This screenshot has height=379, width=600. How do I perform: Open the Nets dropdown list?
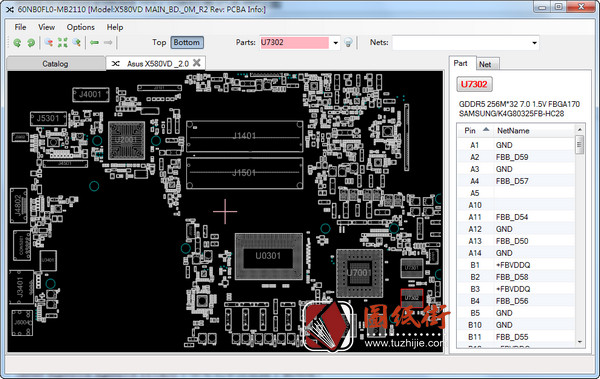pyautogui.click(x=534, y=43)
